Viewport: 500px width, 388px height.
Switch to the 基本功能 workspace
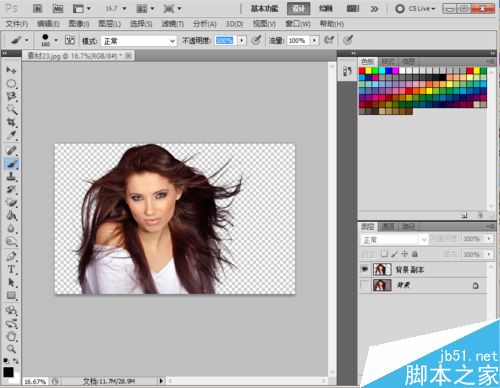pos(264,9)
